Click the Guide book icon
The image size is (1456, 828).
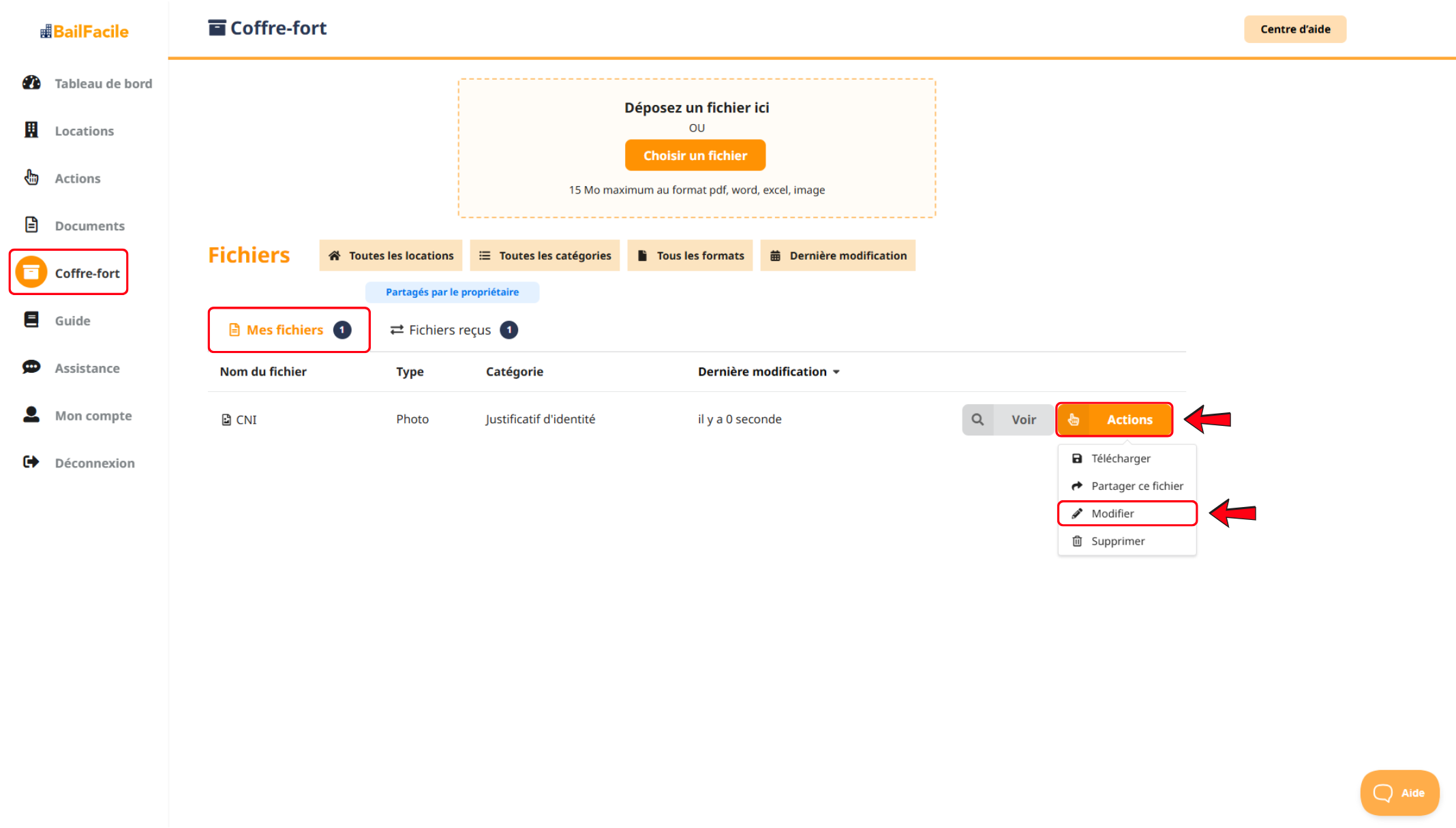[31, 320]
